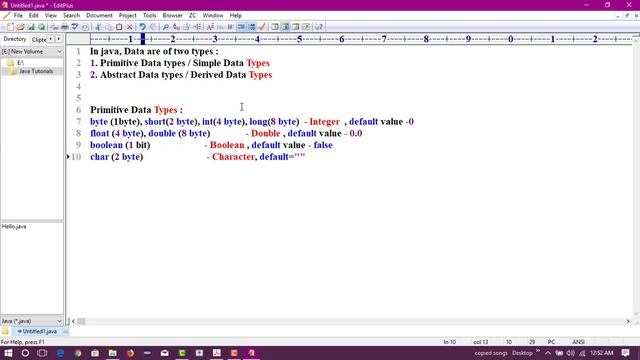Screen dimensions: 640x360
Task: Click 'Character' on line 10
Action: [233, 157]
